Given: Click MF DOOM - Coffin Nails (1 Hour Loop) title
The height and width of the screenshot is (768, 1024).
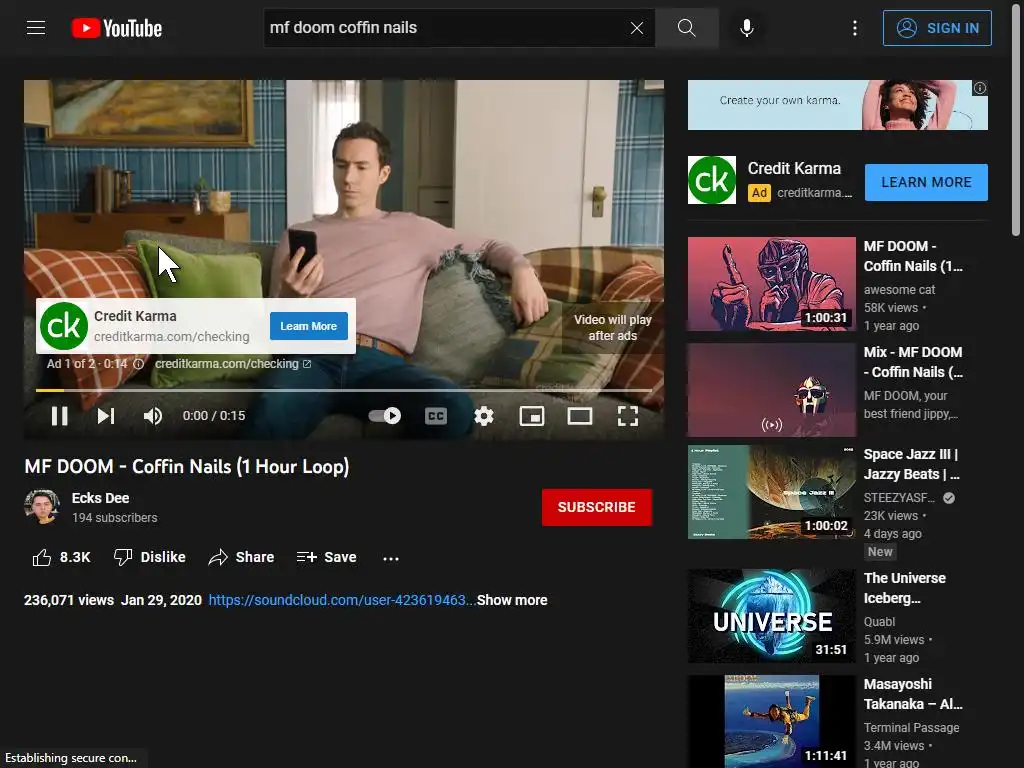Looking at the screenshot, I should click(x=187, y=467).
